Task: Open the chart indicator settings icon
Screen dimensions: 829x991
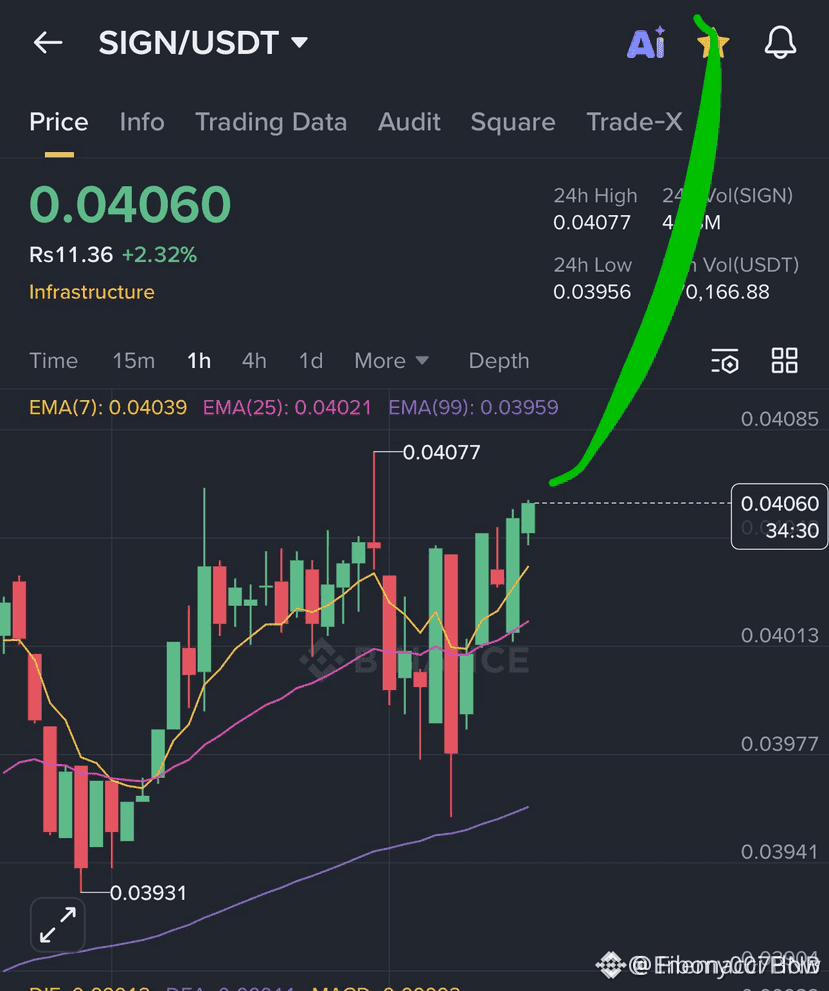Action: point(724,360)
